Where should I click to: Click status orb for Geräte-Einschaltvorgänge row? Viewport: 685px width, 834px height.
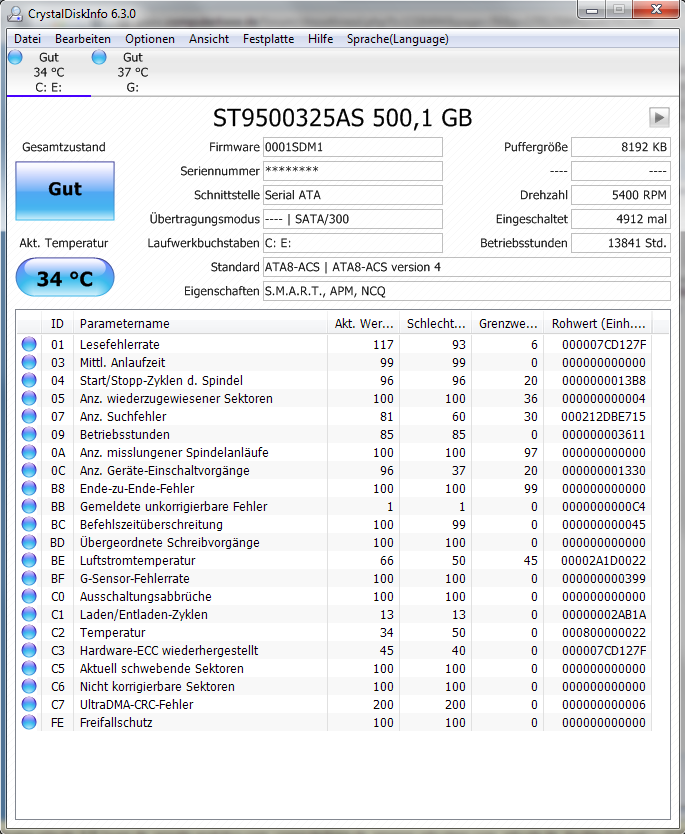pos(29,470)
